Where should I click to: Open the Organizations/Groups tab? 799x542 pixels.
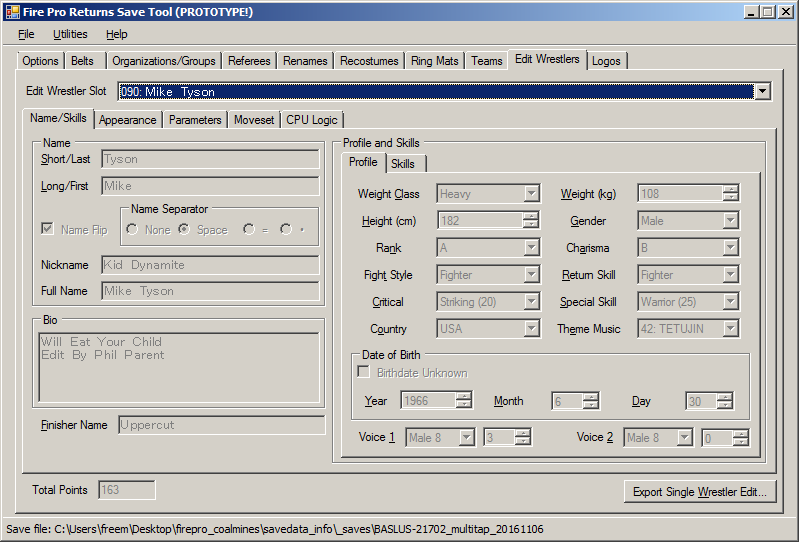click(x=164, y=61)
